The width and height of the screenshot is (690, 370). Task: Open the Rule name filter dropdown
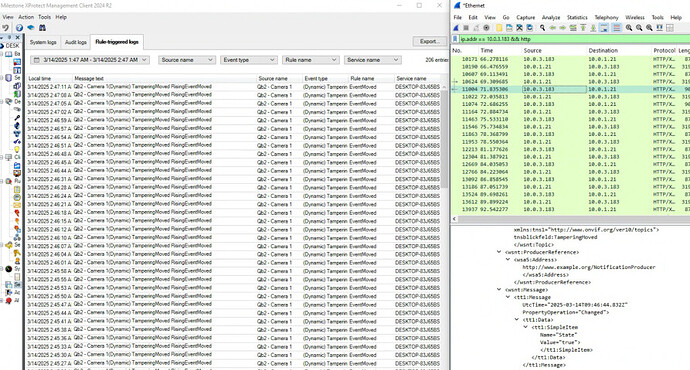[310, 60]
